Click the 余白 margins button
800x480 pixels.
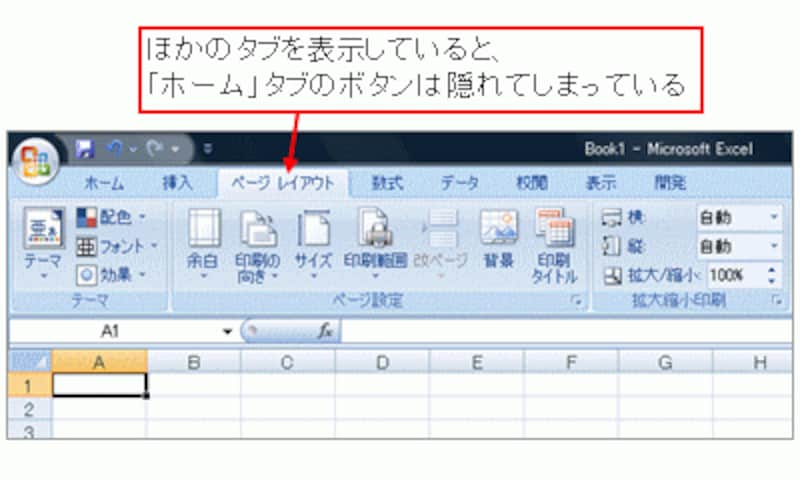click(204, 244)
